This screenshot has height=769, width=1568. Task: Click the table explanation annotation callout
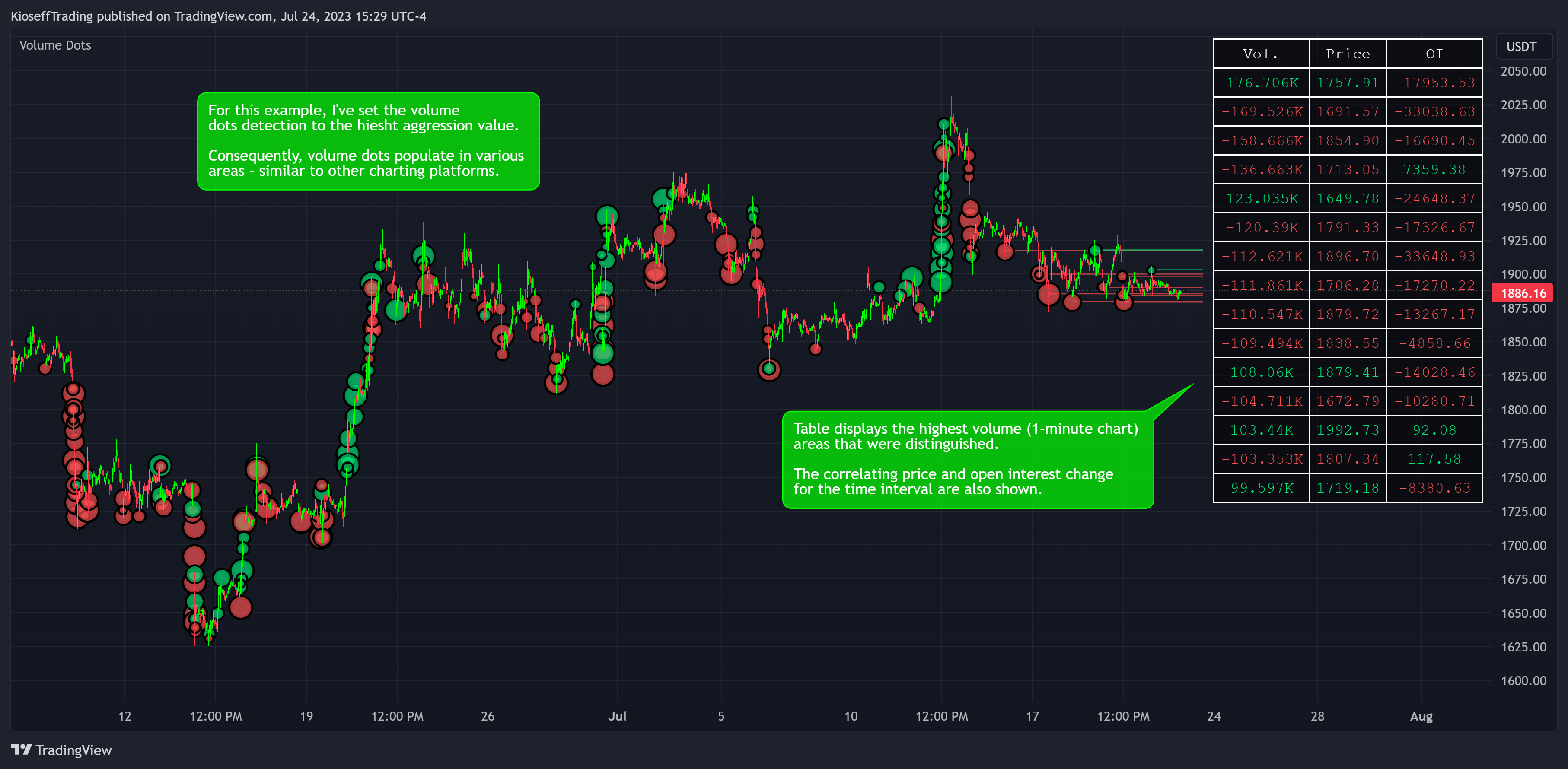pyautogui.click(x=968, y=459)
